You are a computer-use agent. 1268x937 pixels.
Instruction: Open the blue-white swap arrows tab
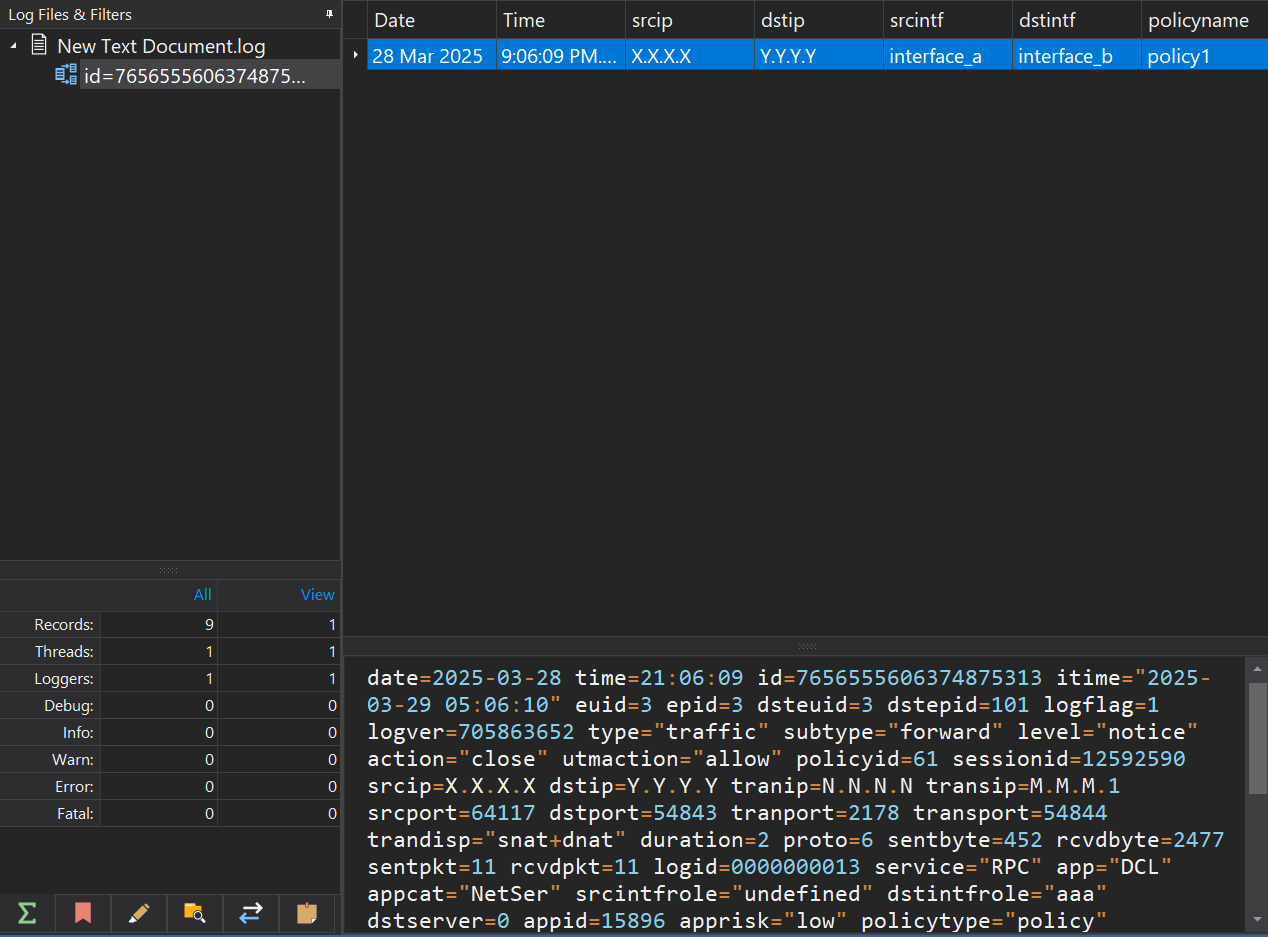[x=251, y=912]
